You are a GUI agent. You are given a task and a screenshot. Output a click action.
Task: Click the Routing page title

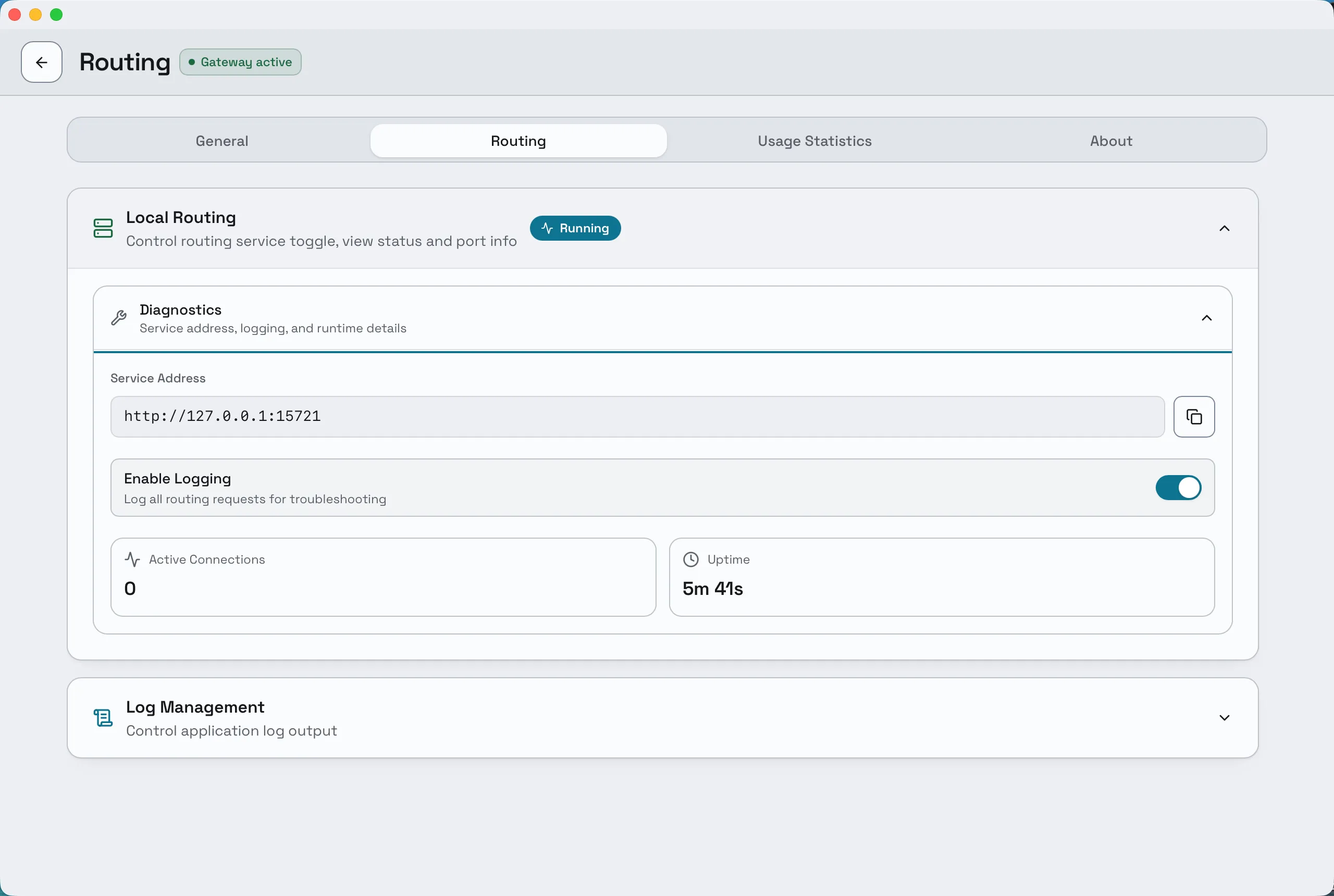125,63
